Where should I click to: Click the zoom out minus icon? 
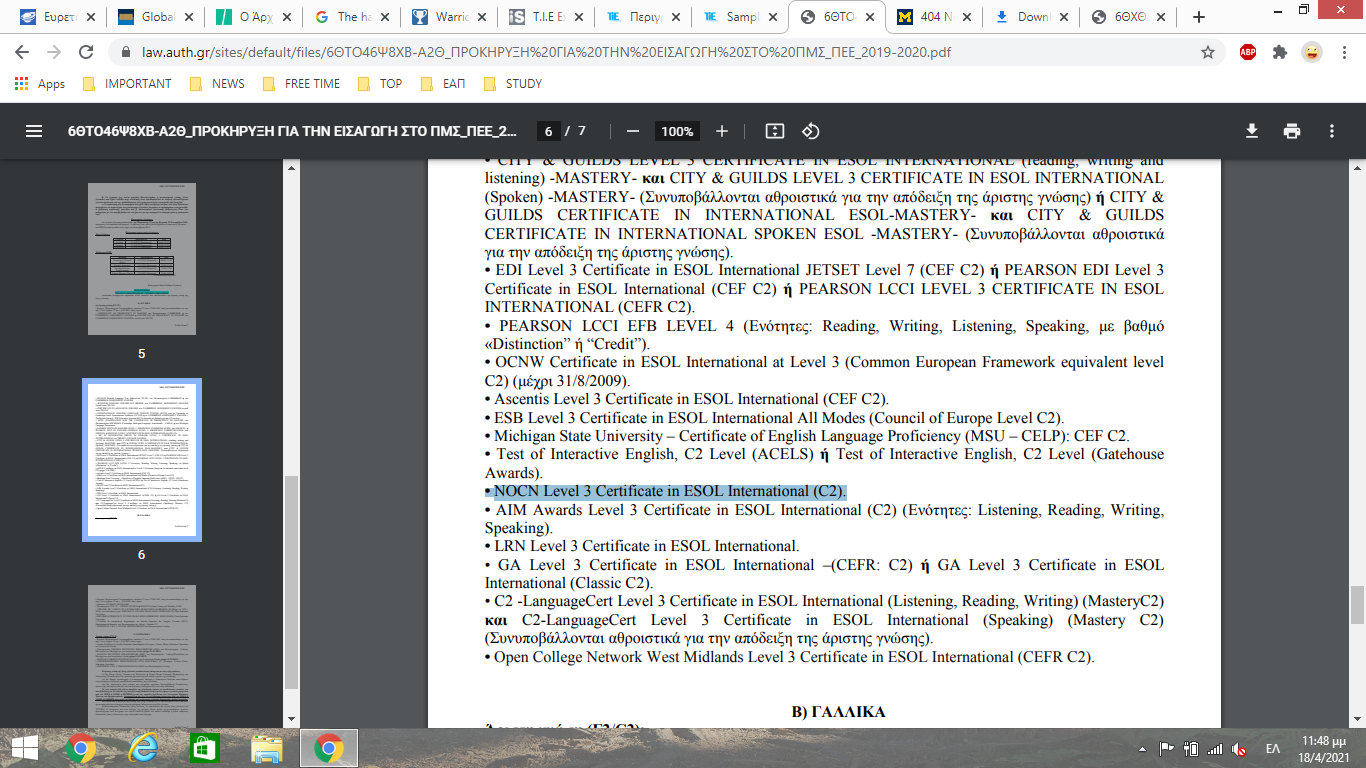click(632, 131)
